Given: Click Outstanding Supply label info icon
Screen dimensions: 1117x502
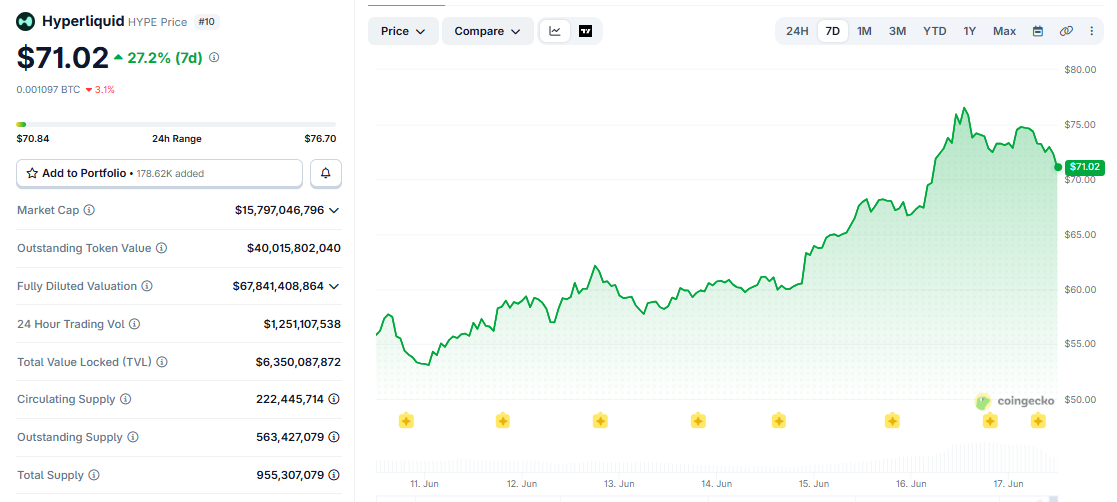Looking at the screenshot, I should click(133, 437).
